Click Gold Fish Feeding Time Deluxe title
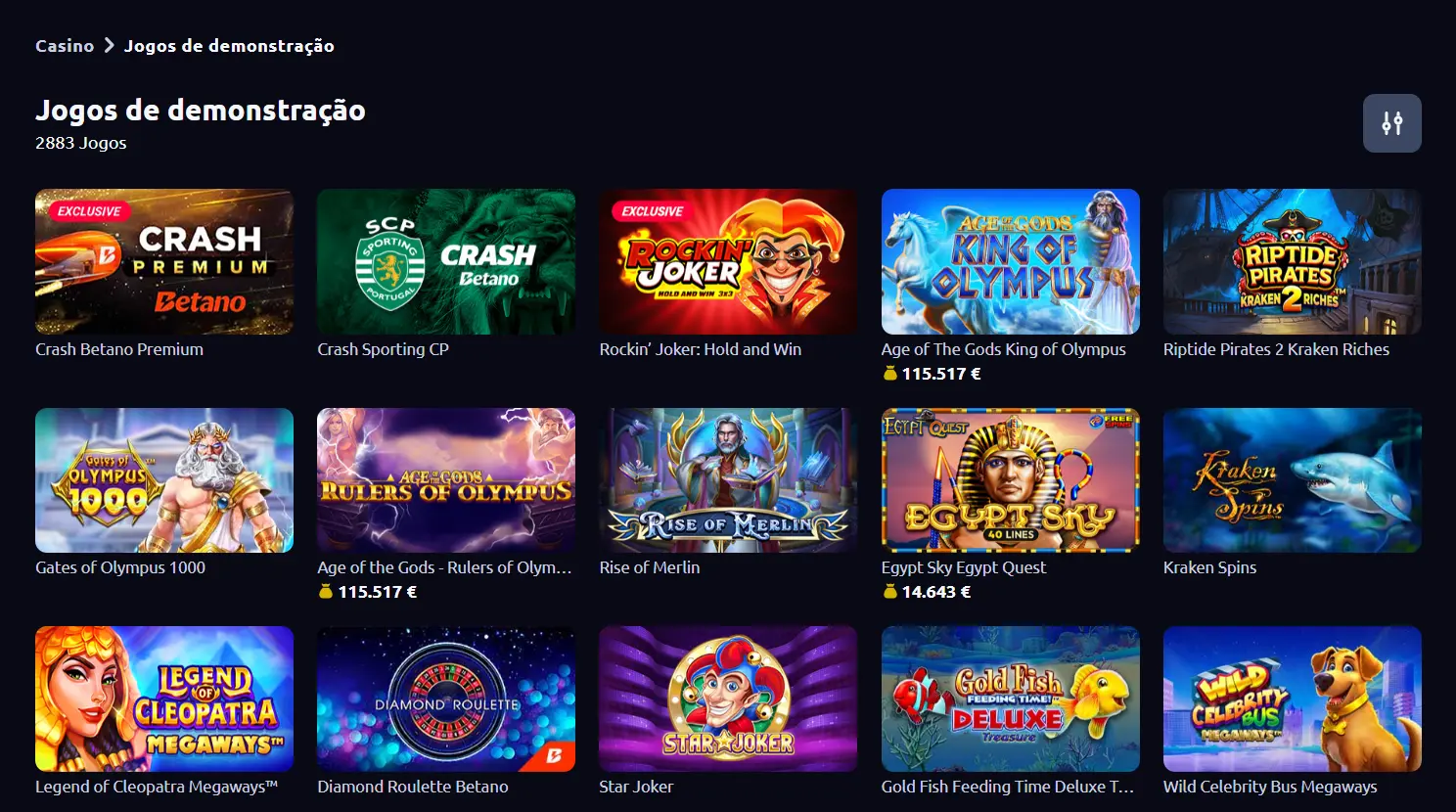Screen dimensions: 1456x812 (x=1008, y=787)
